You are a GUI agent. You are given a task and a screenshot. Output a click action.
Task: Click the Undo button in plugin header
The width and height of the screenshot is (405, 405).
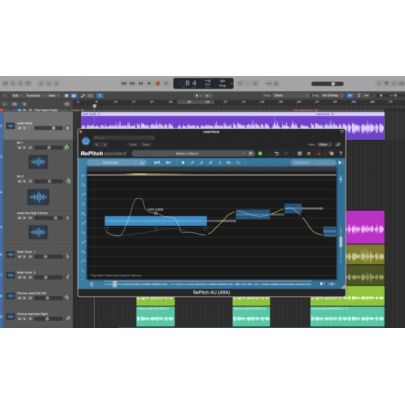point(133,144)
